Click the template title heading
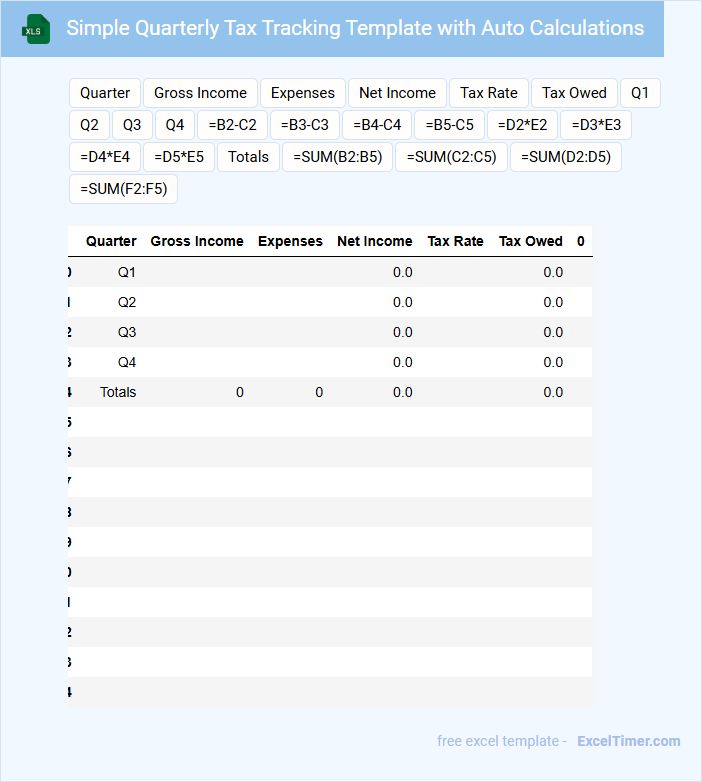 [355, 28]
